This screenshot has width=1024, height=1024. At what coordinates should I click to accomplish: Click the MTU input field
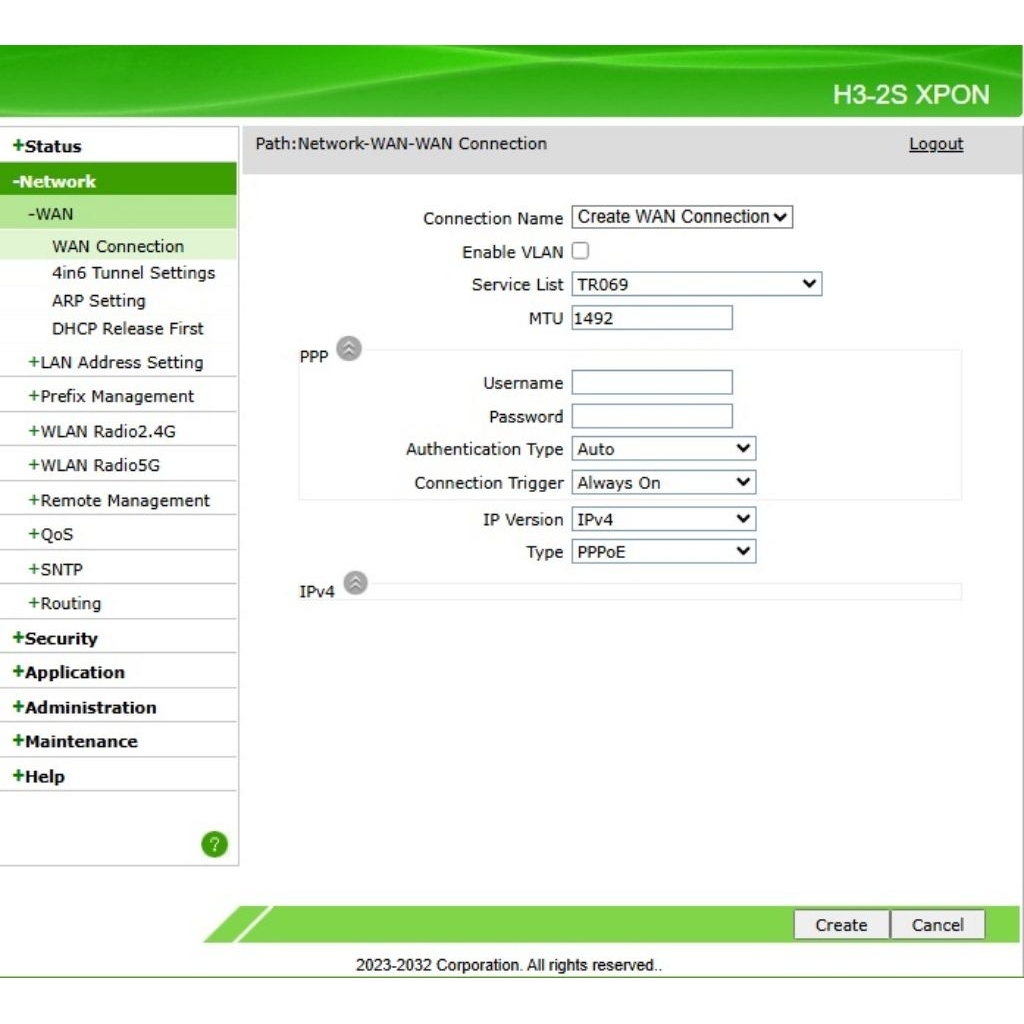tap(651, 318)
